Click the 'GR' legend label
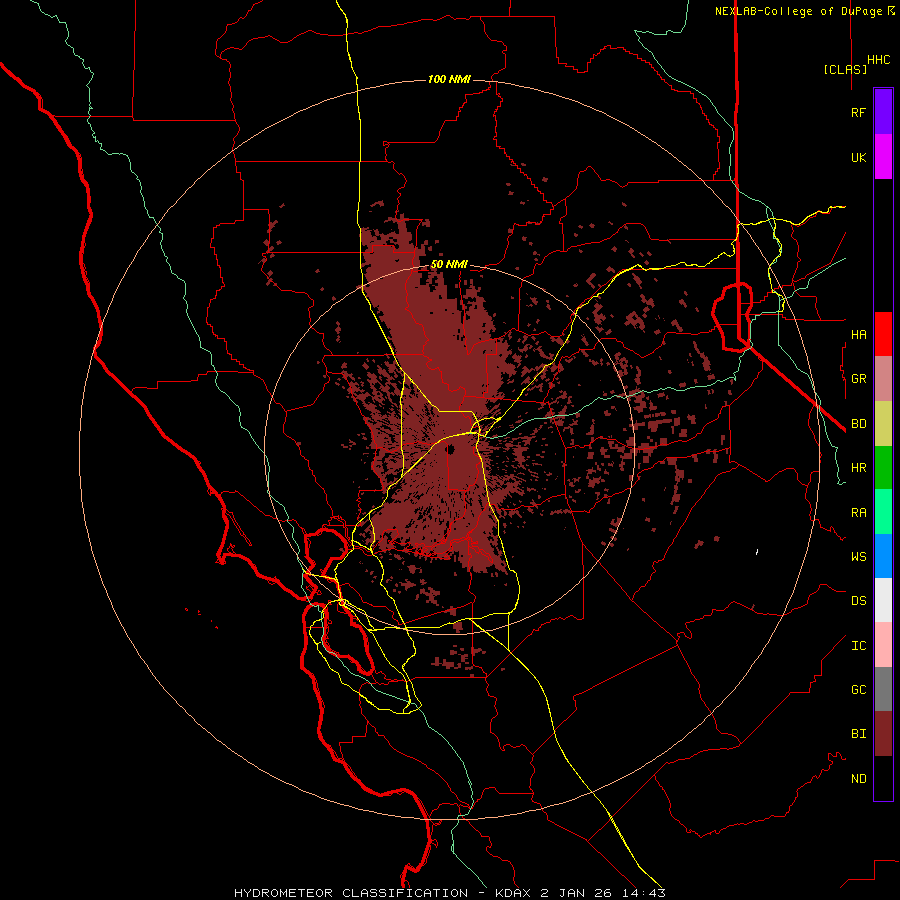Viewport: 900px width, 900px height. click(858, 379)
